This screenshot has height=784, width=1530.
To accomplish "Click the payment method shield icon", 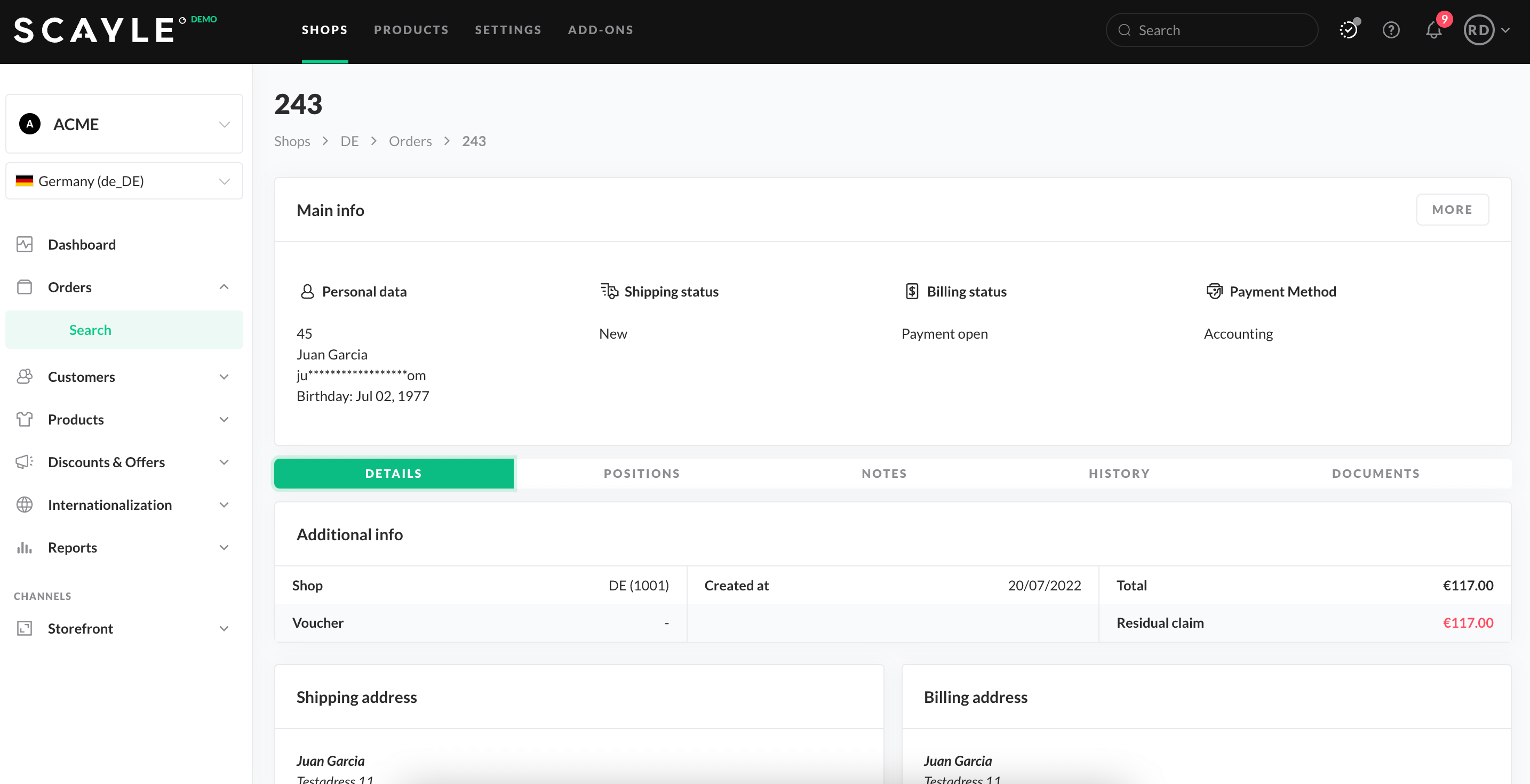I will point(1213,291).
